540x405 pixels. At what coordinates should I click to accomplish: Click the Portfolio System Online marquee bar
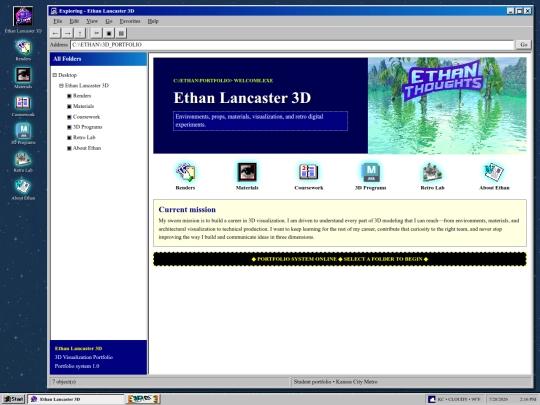click(x=340, y=259)
